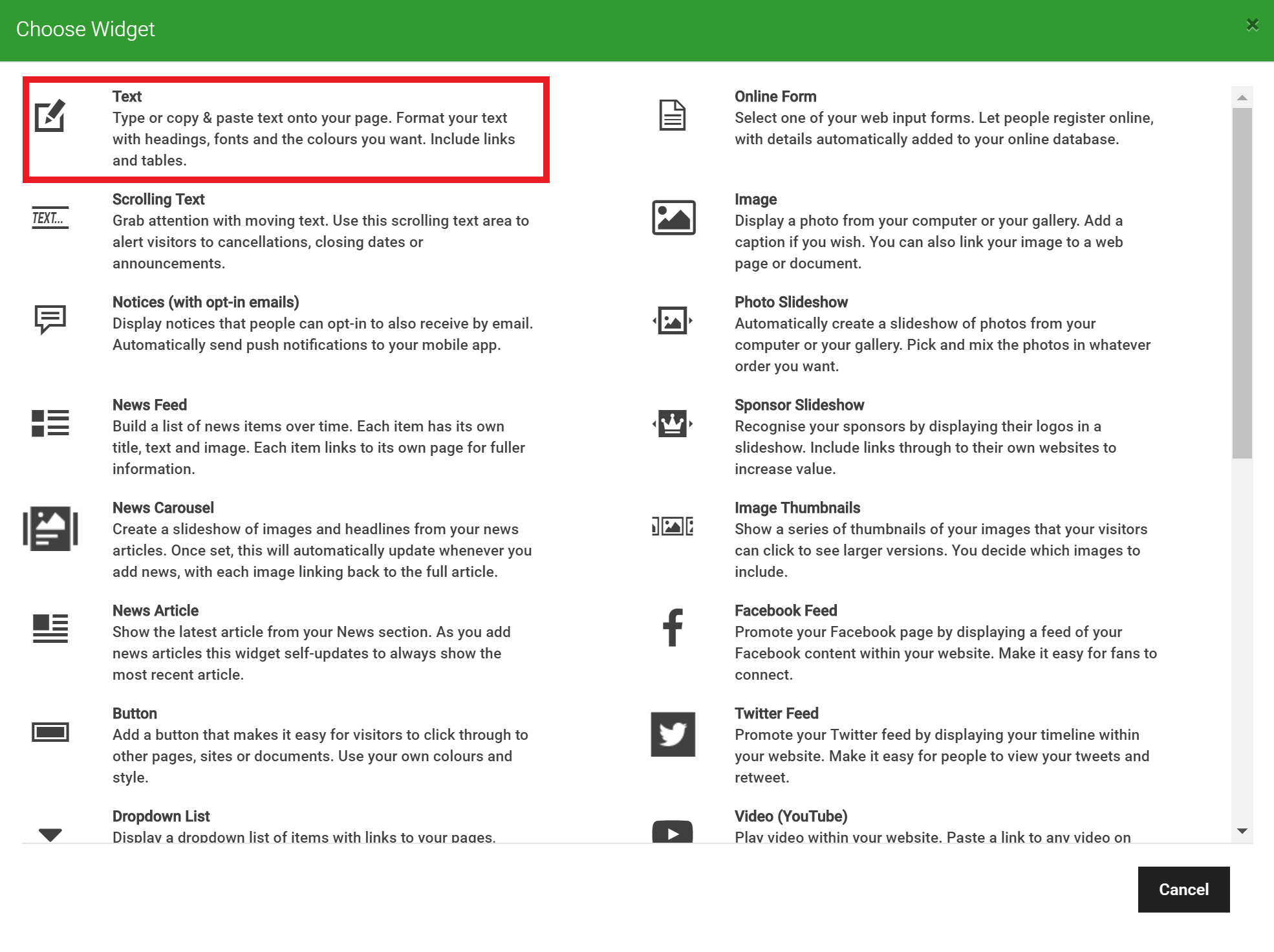Image resolution: width=1274 pixels, height=952 pixels.
Task: Select the News Feed list icon
Action: coord(50,423)
